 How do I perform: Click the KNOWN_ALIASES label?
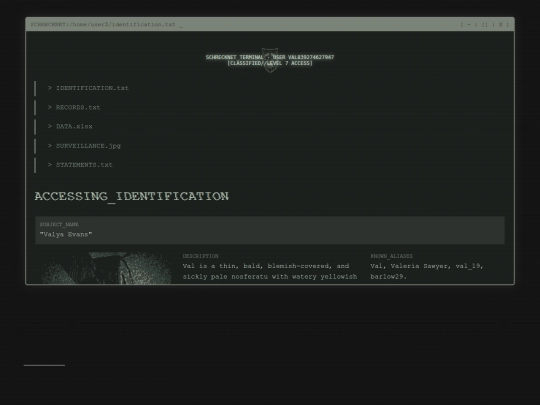[392, 256]
